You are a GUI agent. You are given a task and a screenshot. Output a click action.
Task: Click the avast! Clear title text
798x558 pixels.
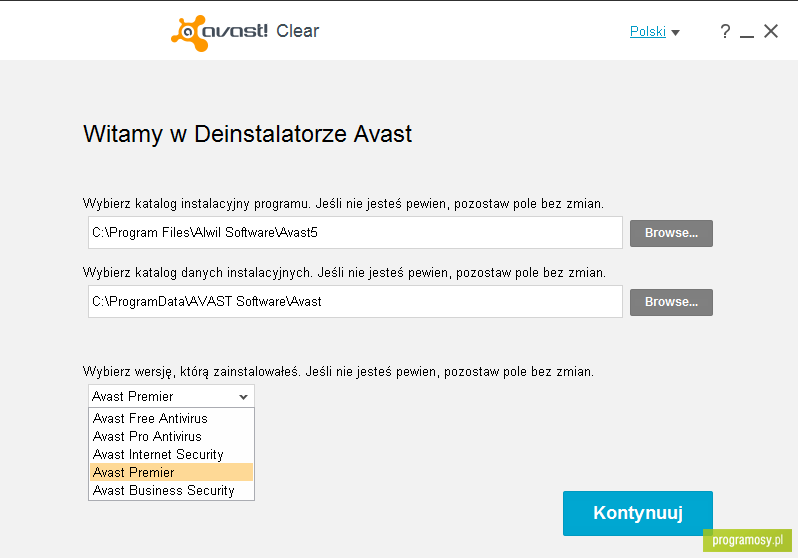click(261, 31)
